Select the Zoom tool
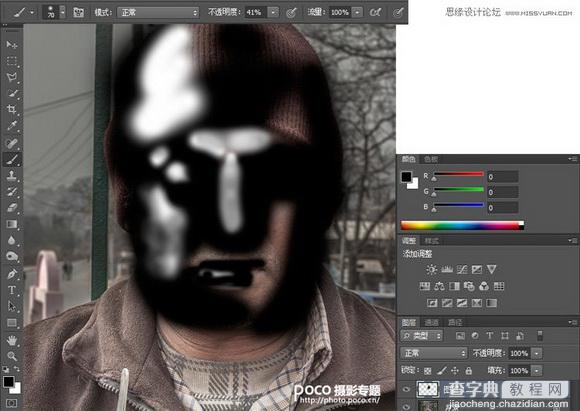This screenshot has width=580, height=411. tap(11, 356)
